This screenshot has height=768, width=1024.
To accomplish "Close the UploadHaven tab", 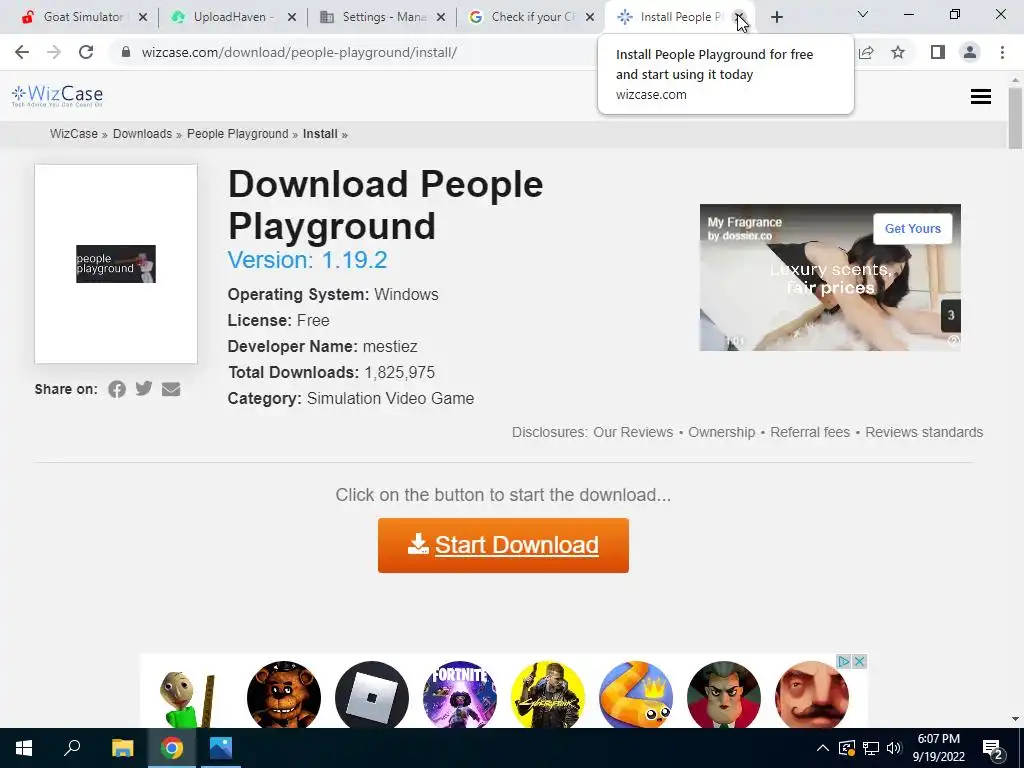I will (292, 17).
